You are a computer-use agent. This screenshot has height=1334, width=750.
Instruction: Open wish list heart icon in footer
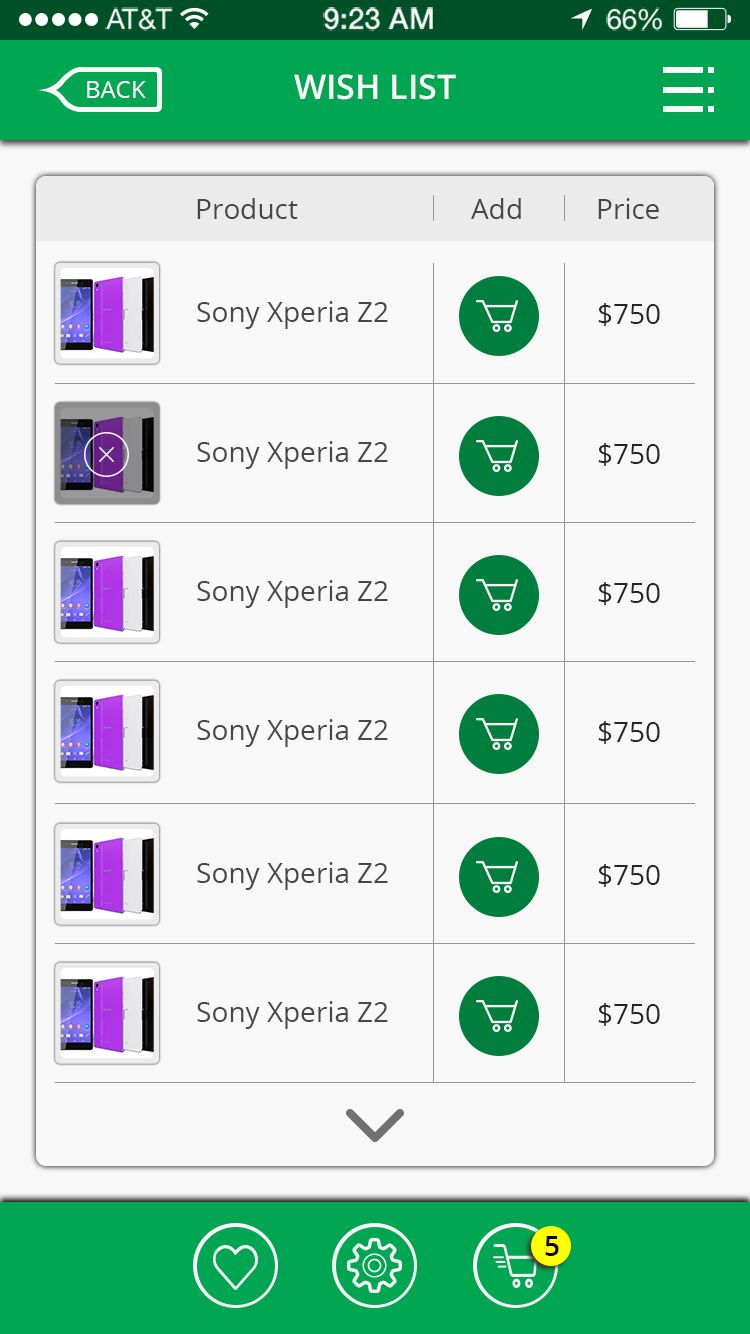pyautogui.click(x=235, y=1266)
